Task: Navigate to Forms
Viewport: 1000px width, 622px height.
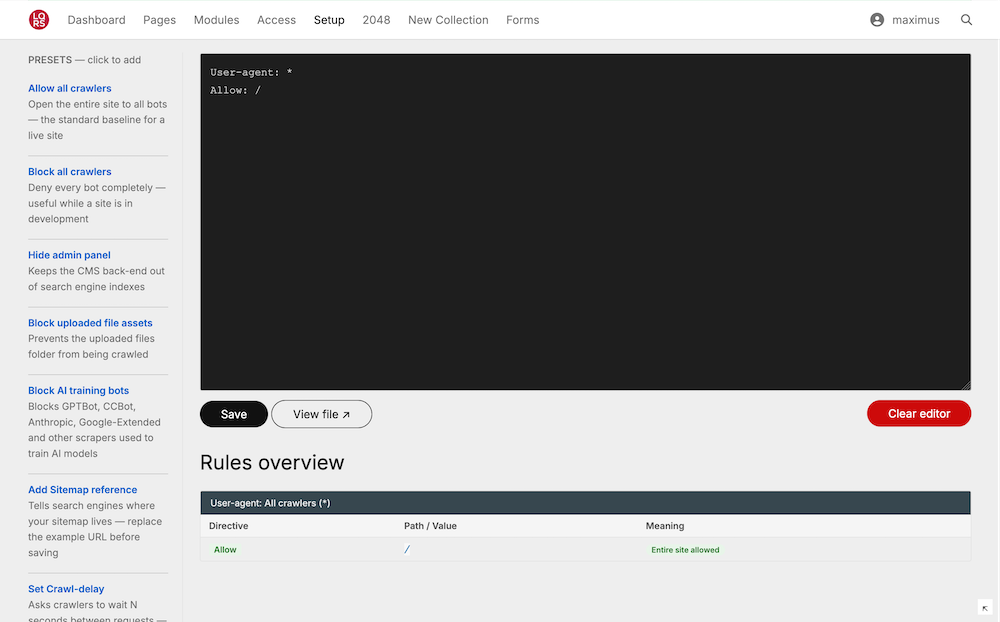Action: (522, 20)
